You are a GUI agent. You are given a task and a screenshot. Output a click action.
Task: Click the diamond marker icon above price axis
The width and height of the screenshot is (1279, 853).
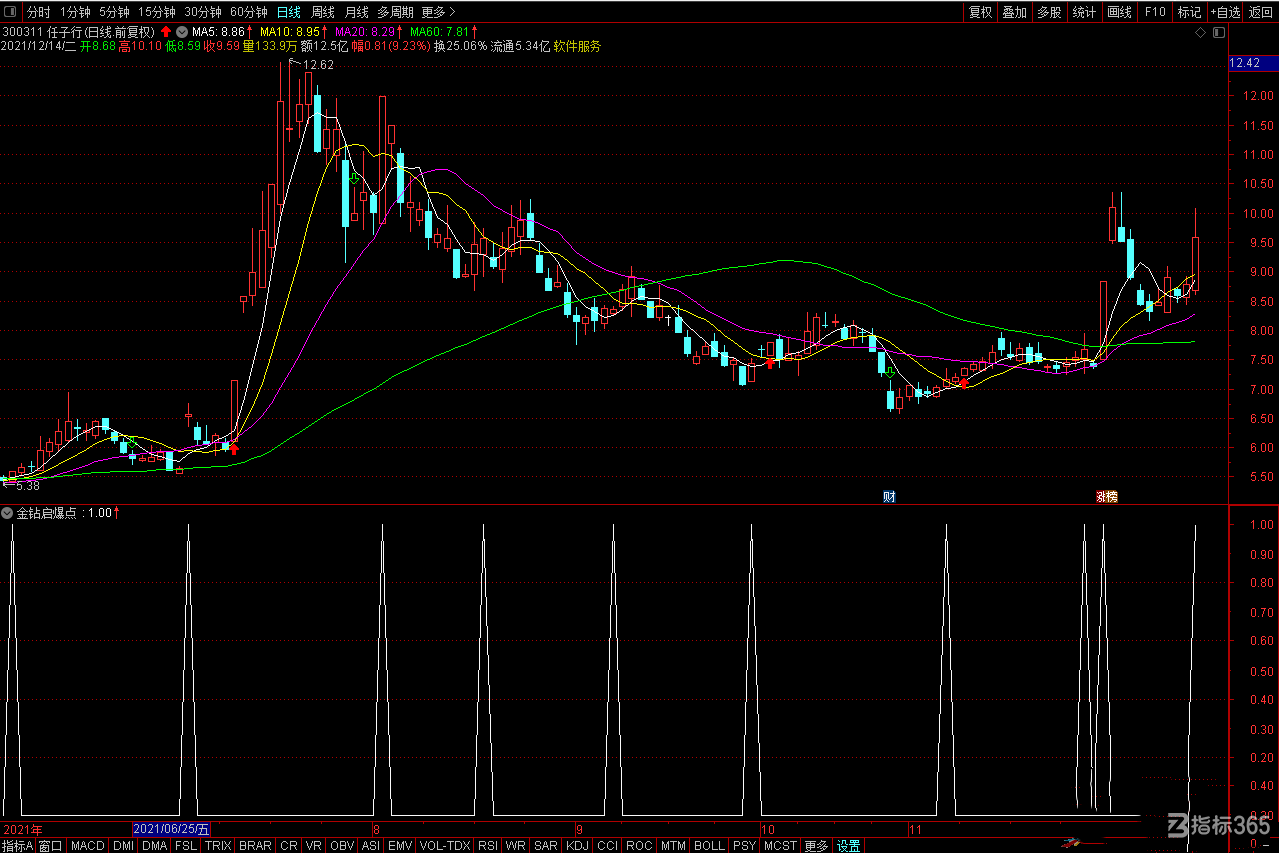pyautogui.click(x=1200, y=33)
